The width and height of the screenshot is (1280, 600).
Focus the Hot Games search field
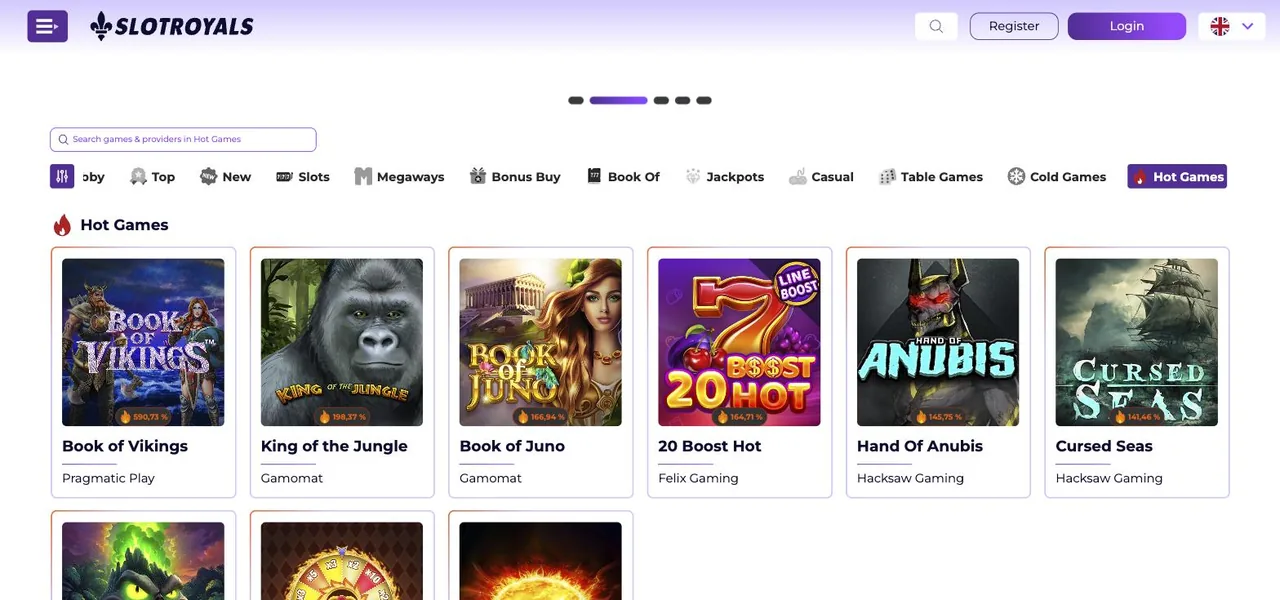(x=183, y=139)
